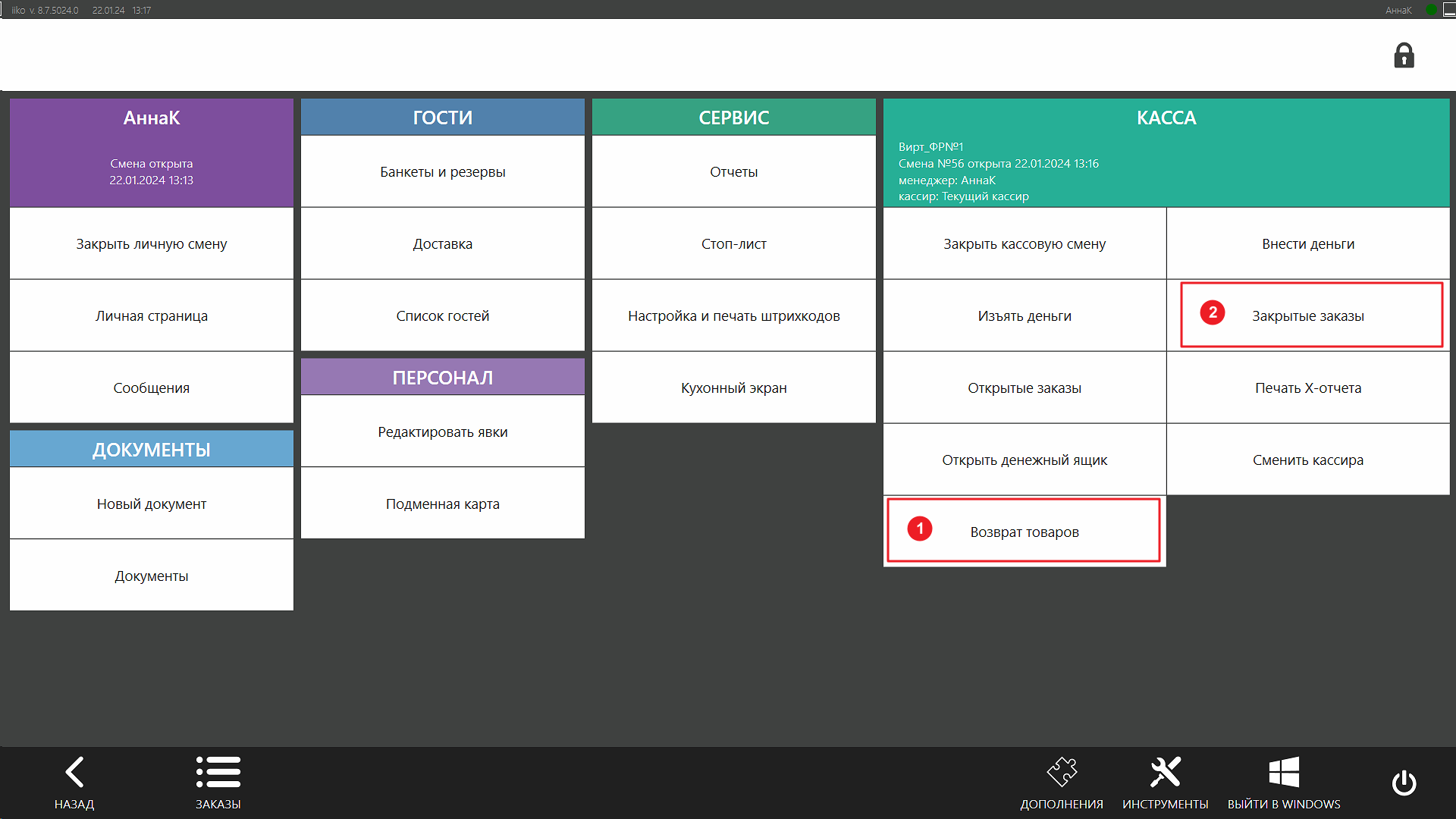Click Закрыть личную смену
This screenshot has width=1456, height=819.
(152, 243)
